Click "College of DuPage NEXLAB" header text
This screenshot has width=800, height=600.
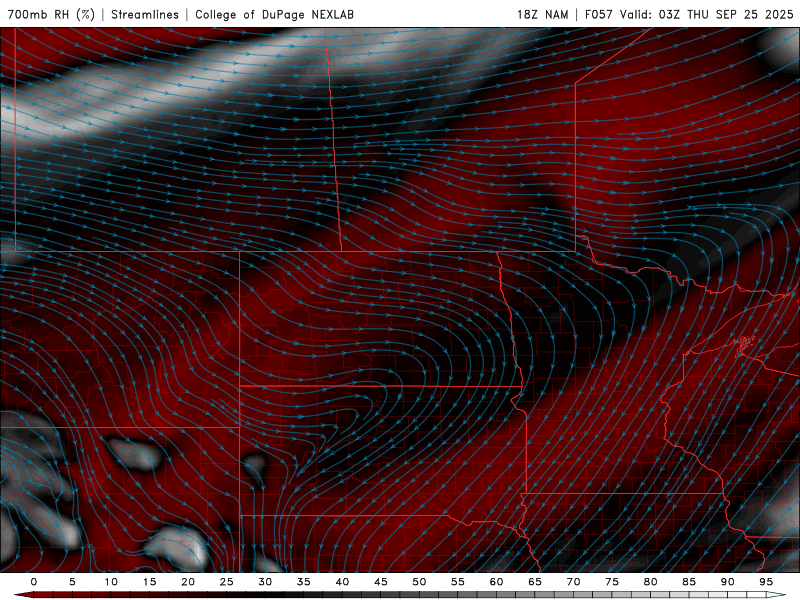pyautogui.click(x=274, y=14)
